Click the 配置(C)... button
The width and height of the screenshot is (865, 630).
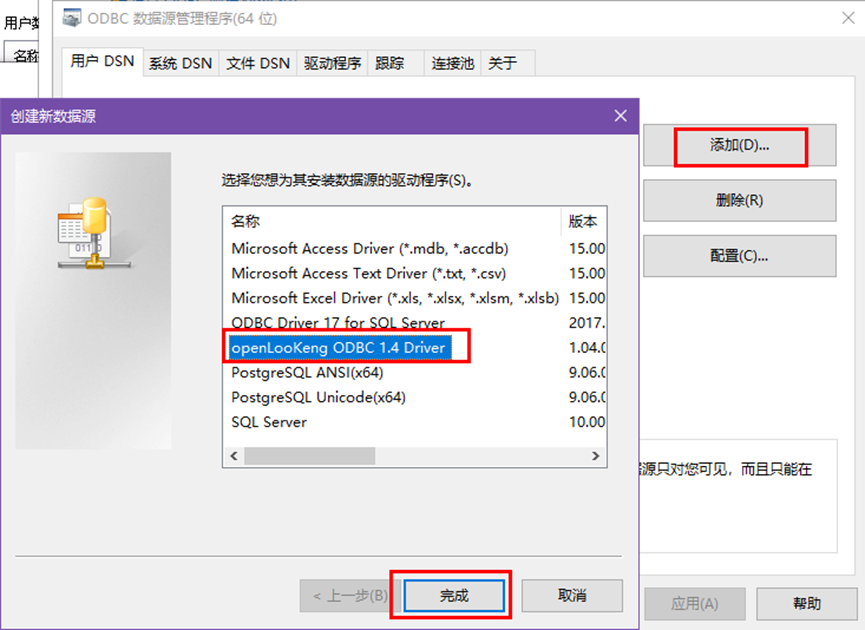pos(739,256)
